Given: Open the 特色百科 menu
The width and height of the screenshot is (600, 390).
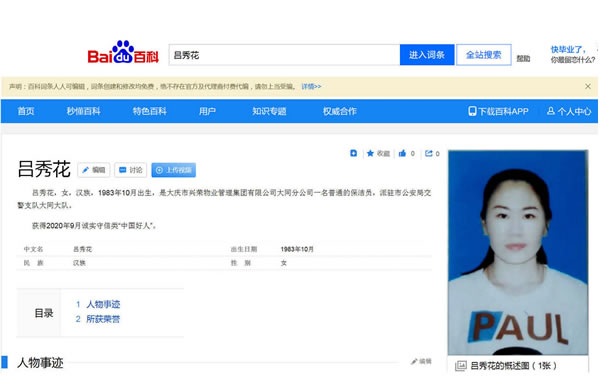Looking at the screenshot, I should tap(150, 111).
